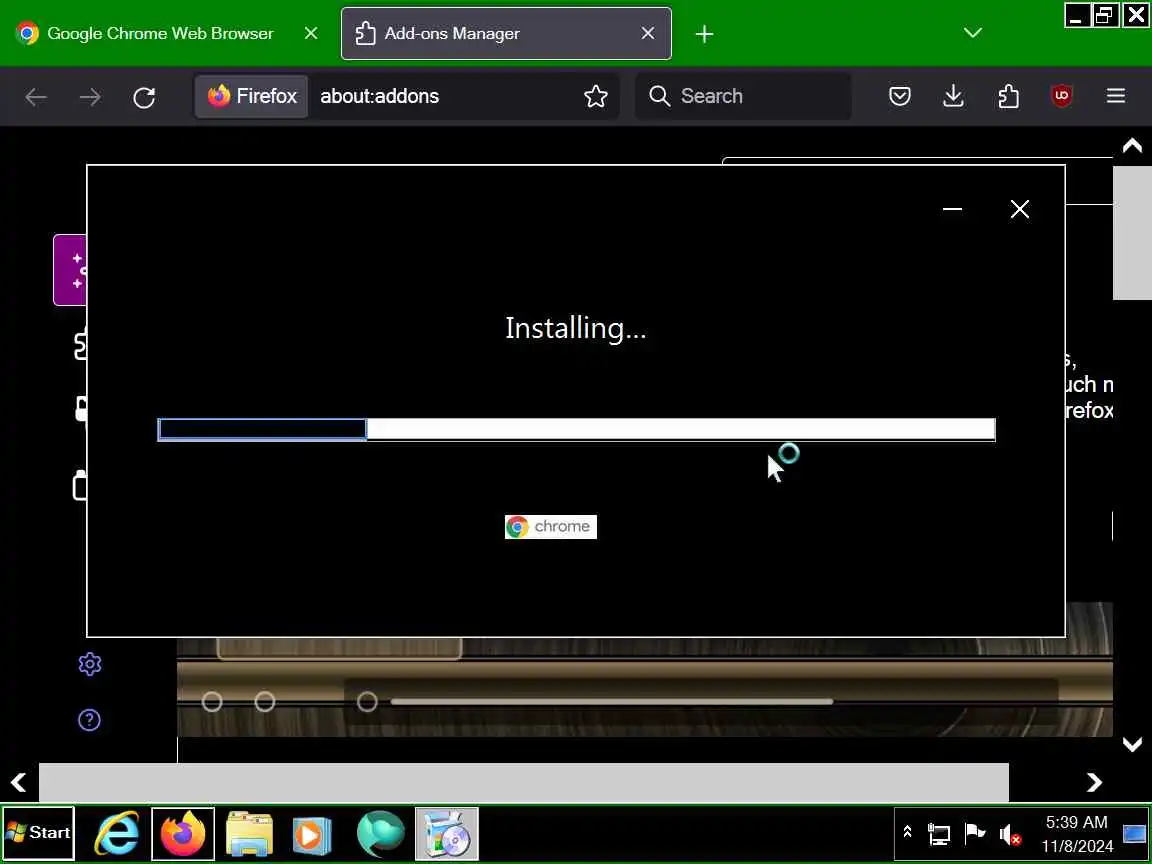Open Action Center flag icon
Image resolution: width=1152 pixels, height=864 pixels.
974,833
